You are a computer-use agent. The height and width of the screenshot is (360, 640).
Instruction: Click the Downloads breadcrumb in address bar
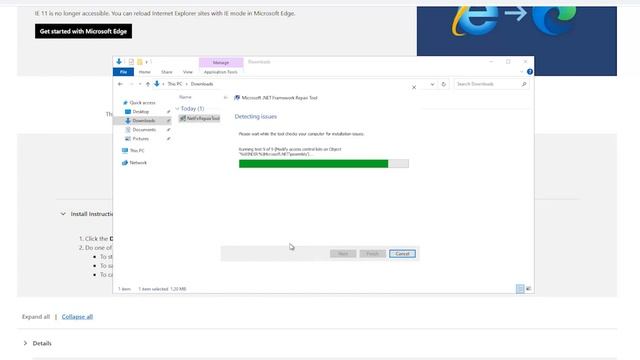pyautogui.click(x=202, y=84)
